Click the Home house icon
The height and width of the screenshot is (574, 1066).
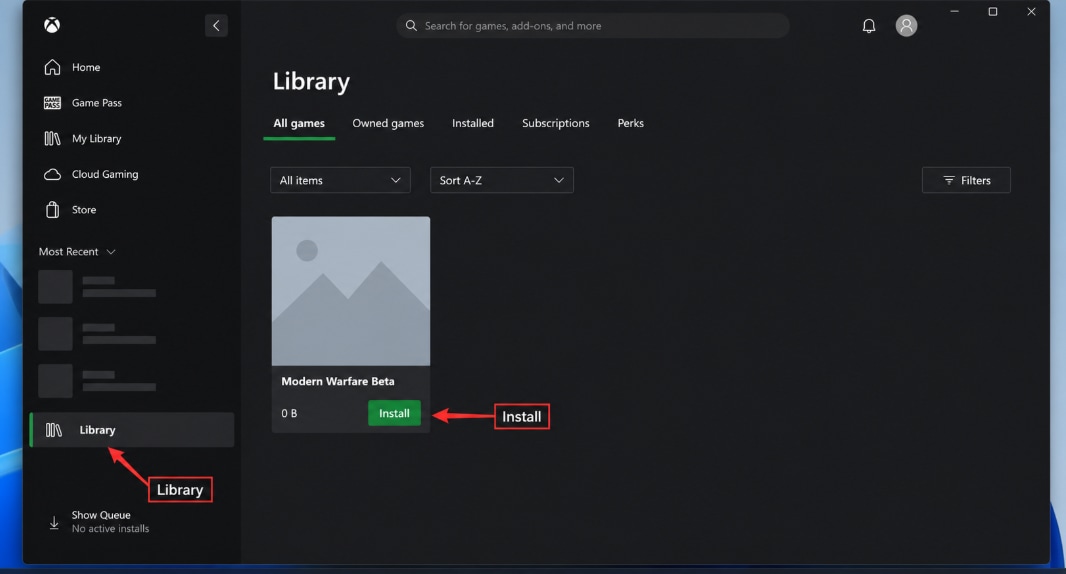click(52, 67)
